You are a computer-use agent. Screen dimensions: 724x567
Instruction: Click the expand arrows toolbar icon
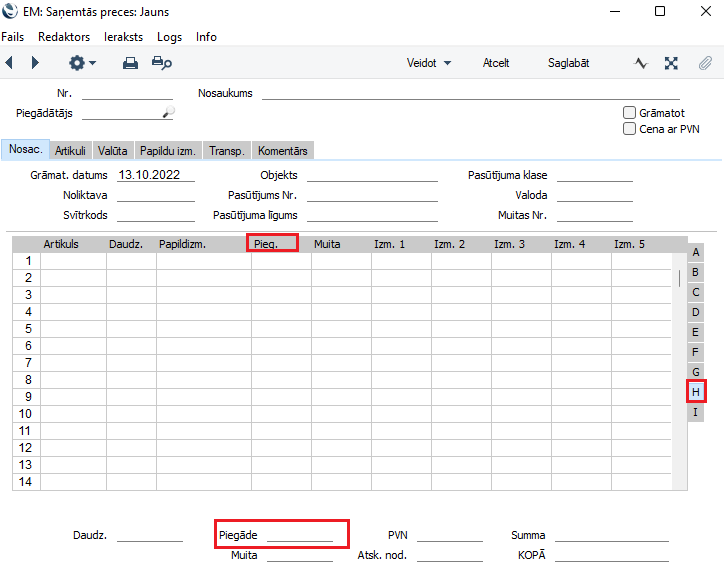[671, 63]
